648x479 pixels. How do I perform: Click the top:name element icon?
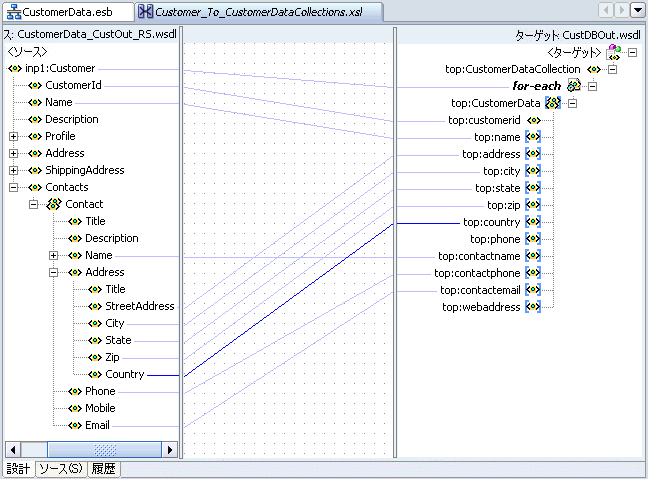coord(533,137)
